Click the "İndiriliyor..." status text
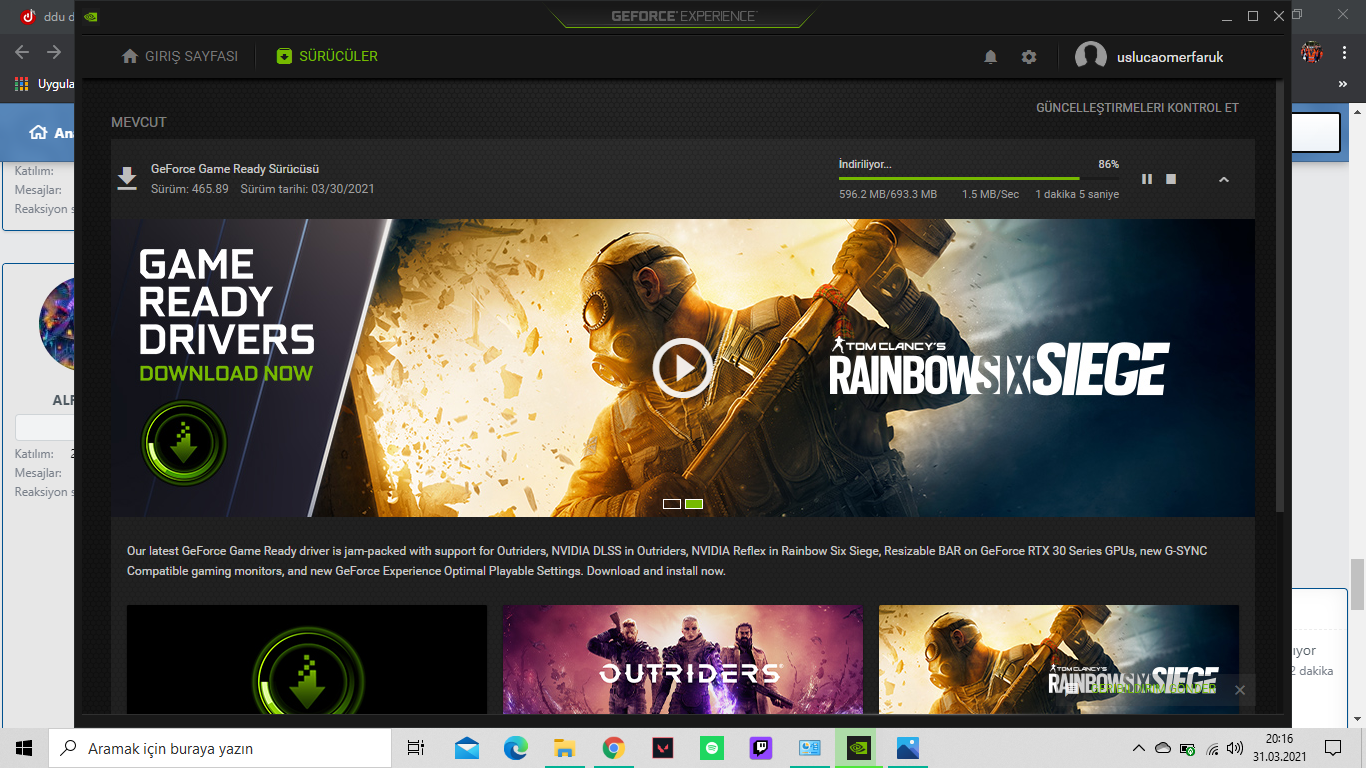Image resolution: width=1366 pixels, height=768 pixels. pyautogui.click(x=865, y=164)
